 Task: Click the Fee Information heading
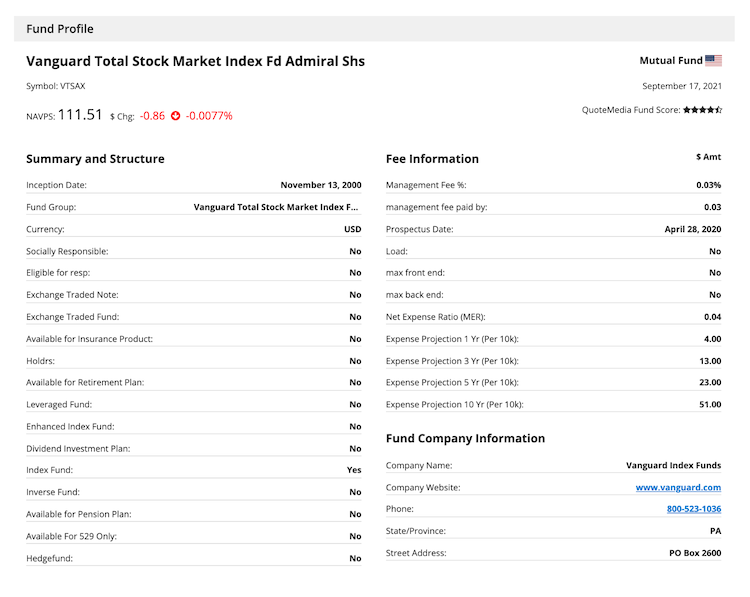tap(432, 159)
